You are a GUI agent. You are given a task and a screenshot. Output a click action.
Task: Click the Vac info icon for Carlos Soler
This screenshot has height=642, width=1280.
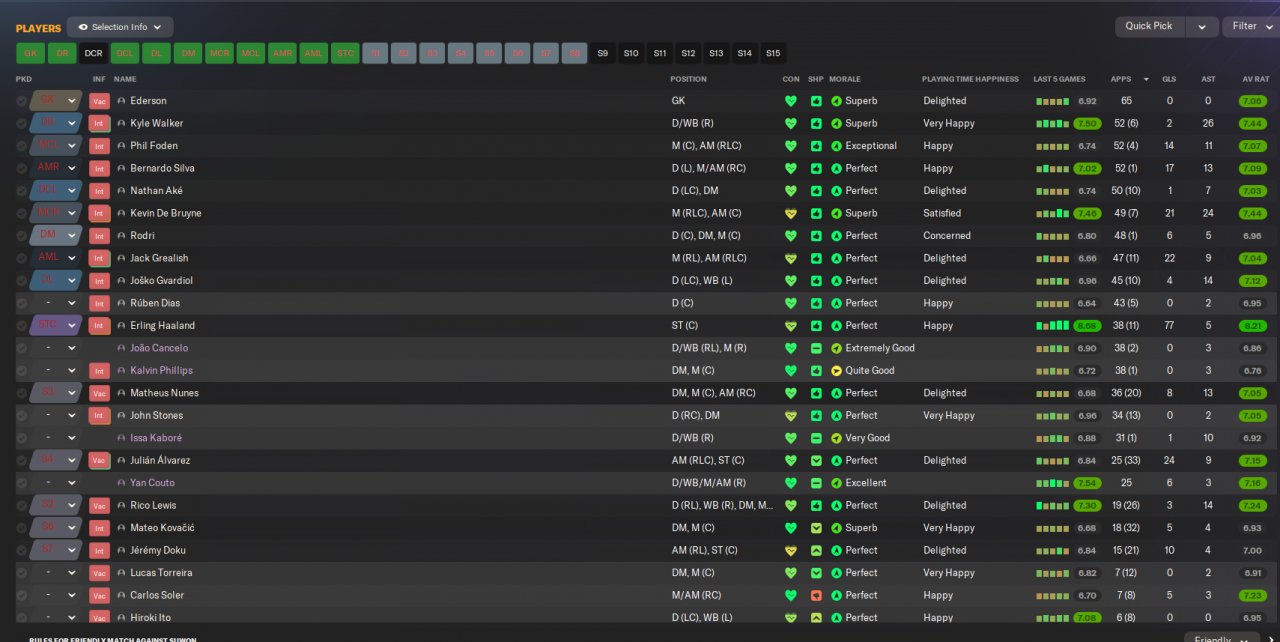coord(99,596)
